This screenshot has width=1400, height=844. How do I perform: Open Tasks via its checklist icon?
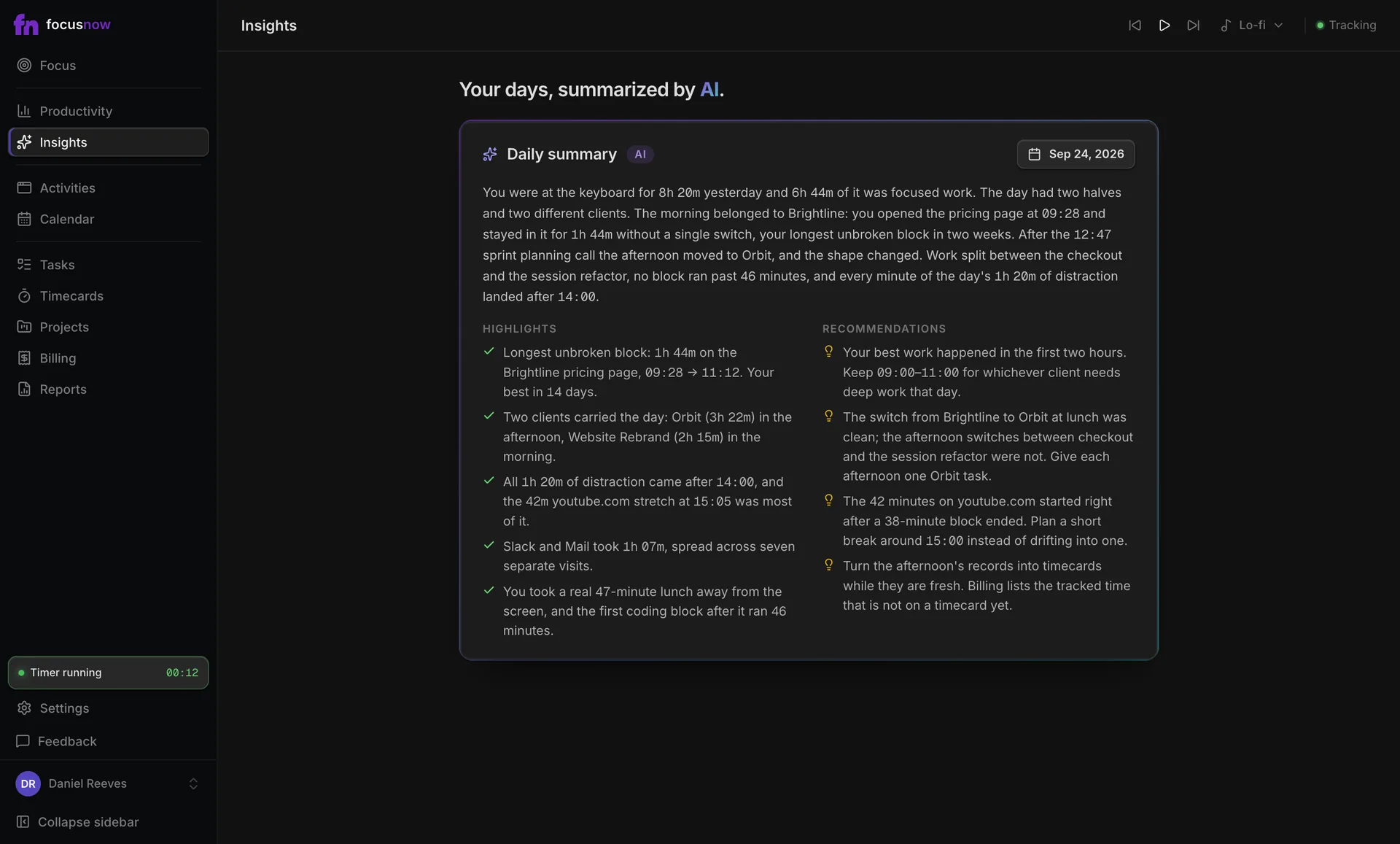click(x=24, y=265)
